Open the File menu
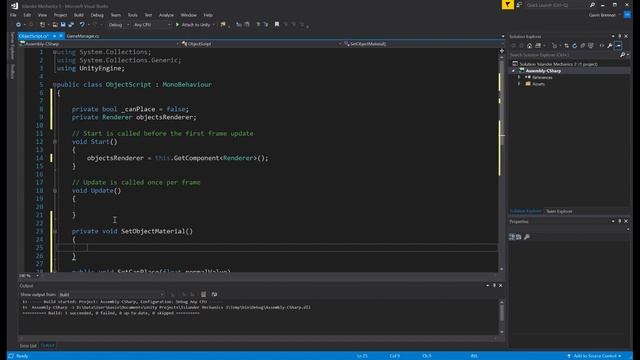This screenshot has height=360, width=640. [x=13, y=15]
